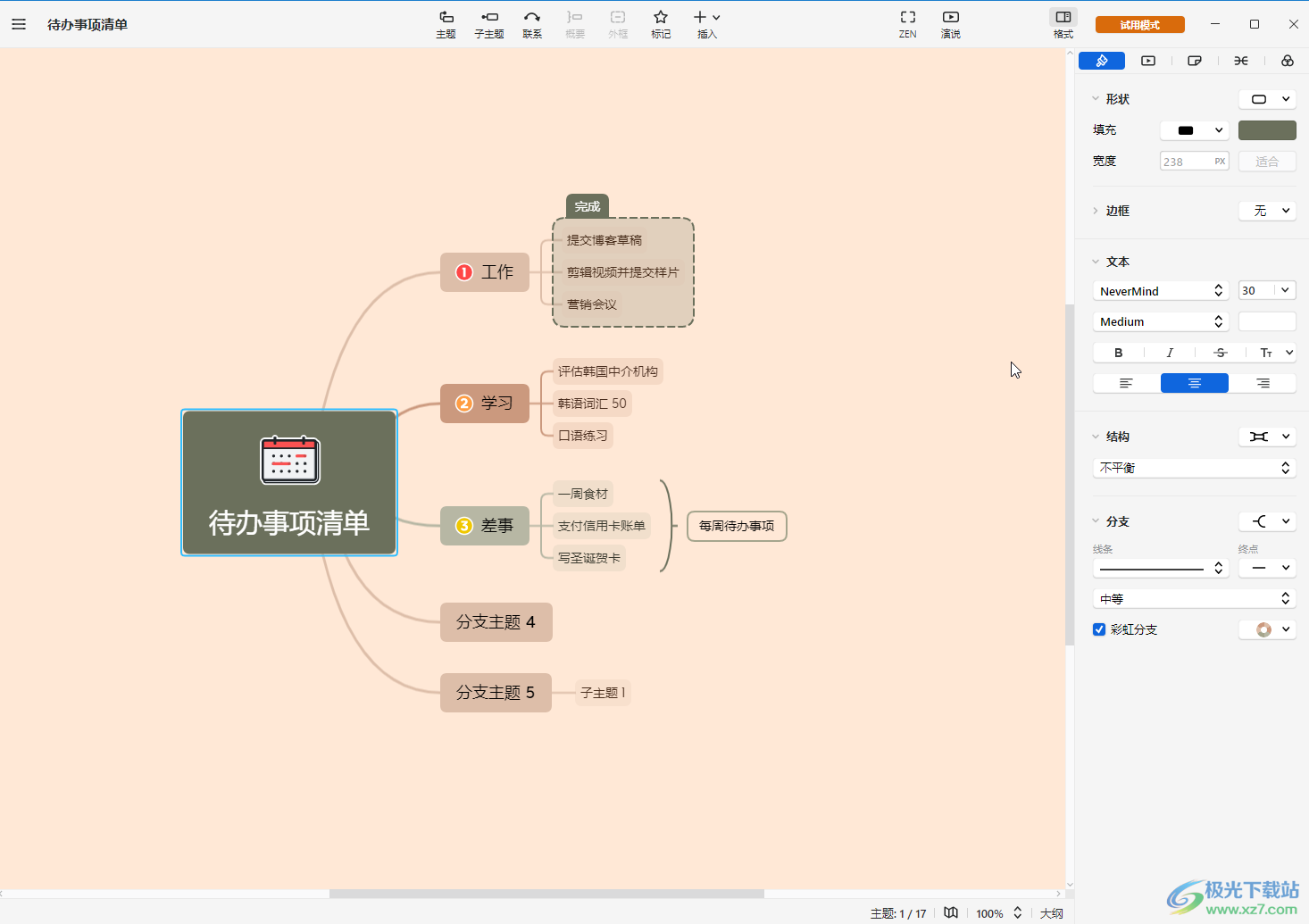The image size is (1309, 924).
Task: Switch to the color circles panel tab
Action: pyautogui.click(x=1288, y=61)
